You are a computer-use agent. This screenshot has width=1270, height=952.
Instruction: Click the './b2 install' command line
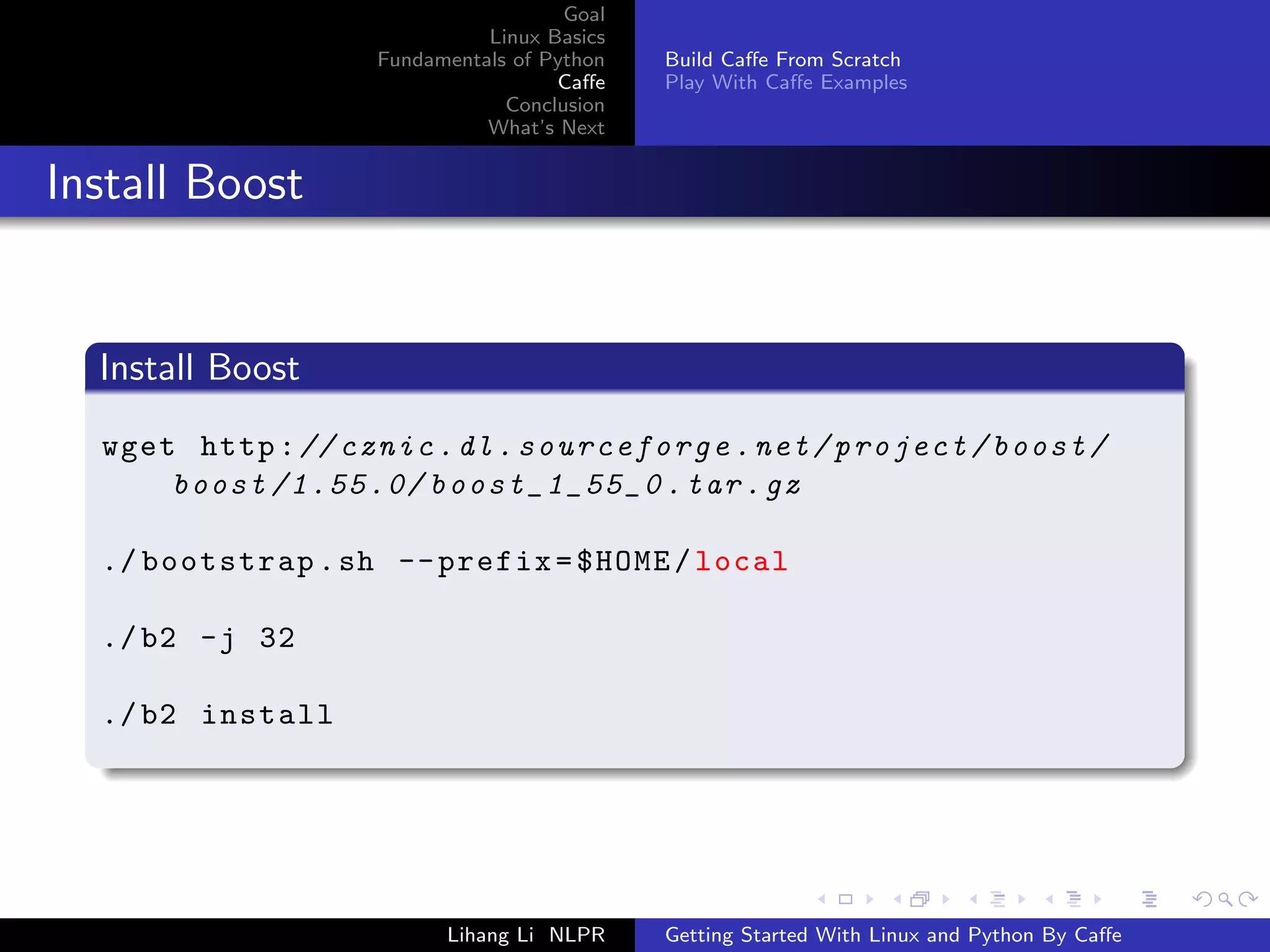click(x=219, y=715)
